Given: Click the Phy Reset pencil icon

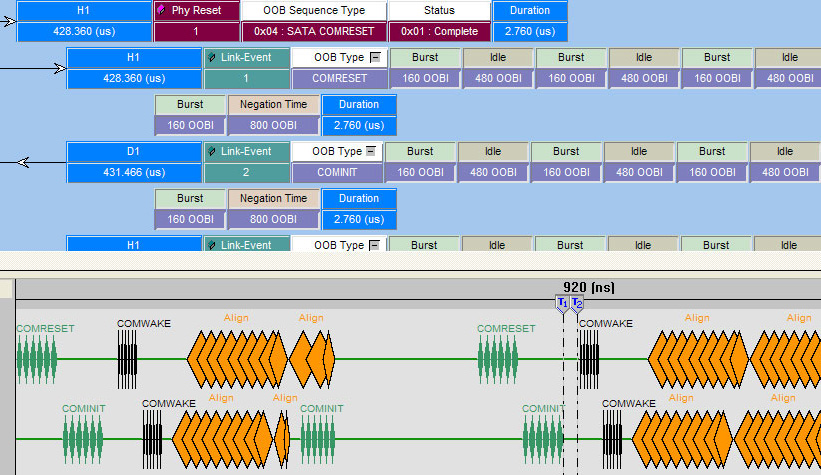Looking at the screenshot, I should coord(162,10).
